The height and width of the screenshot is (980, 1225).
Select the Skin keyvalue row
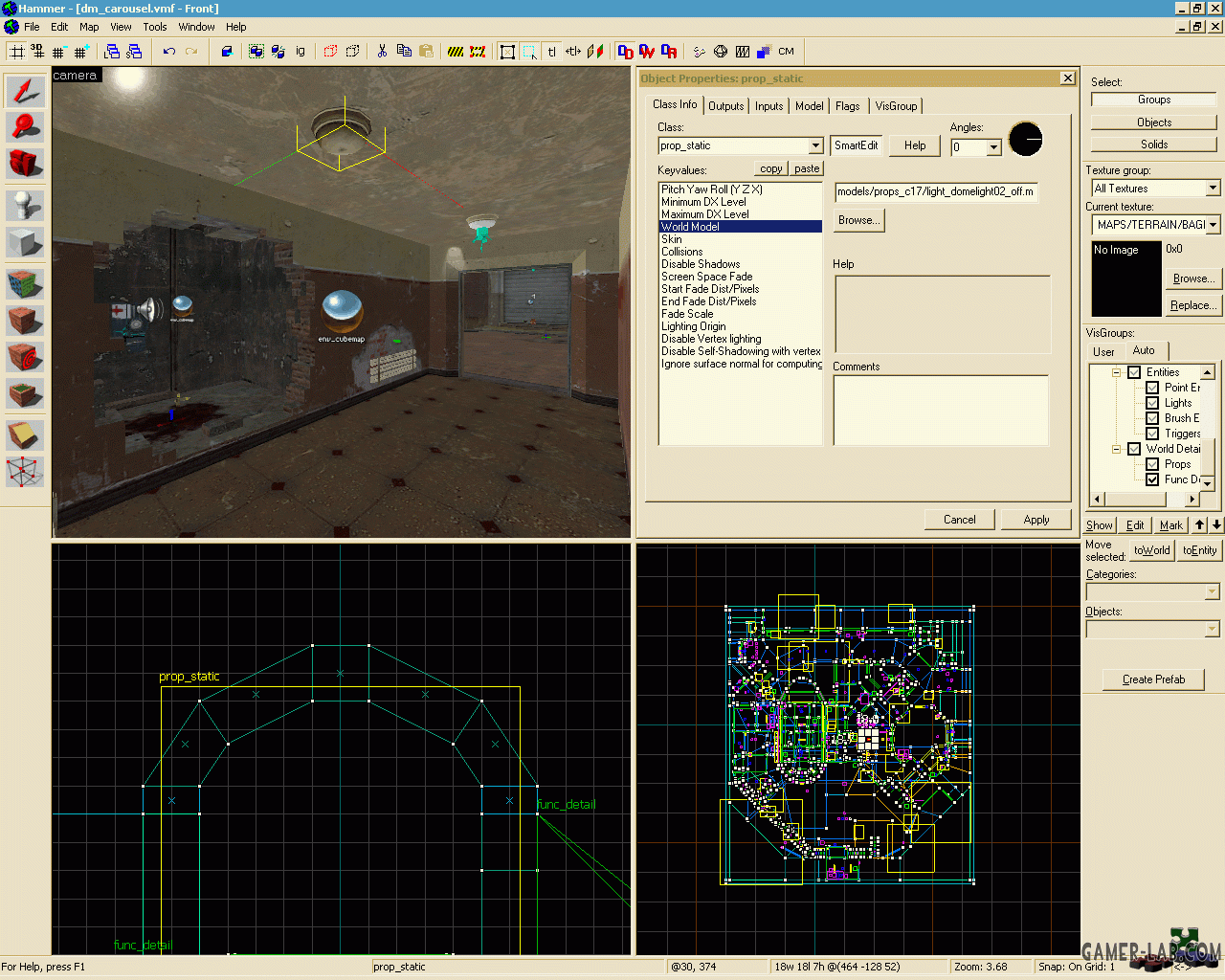tap(740, 239)
